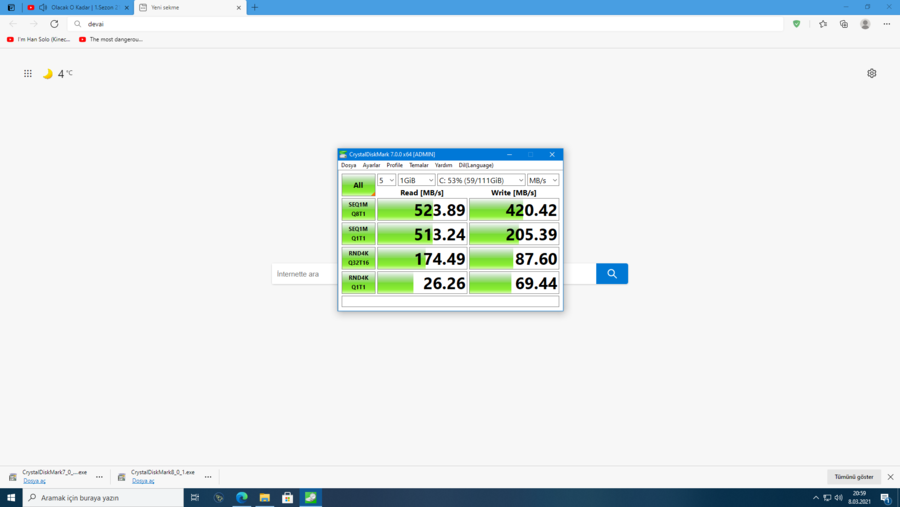Click the 69.44 write result
The width and height of the screenshot is (900, 507).
514,282
